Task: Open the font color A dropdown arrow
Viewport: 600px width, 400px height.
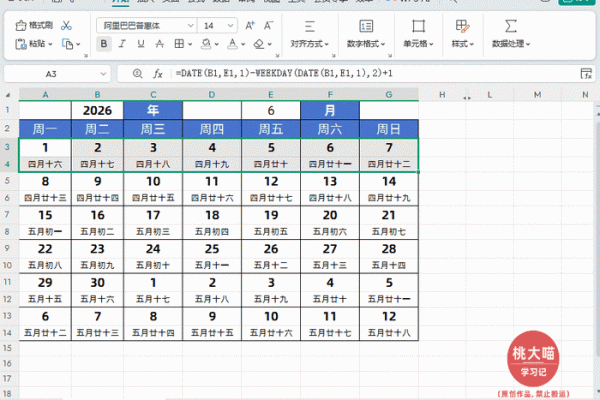Action: tap(240, 44)
